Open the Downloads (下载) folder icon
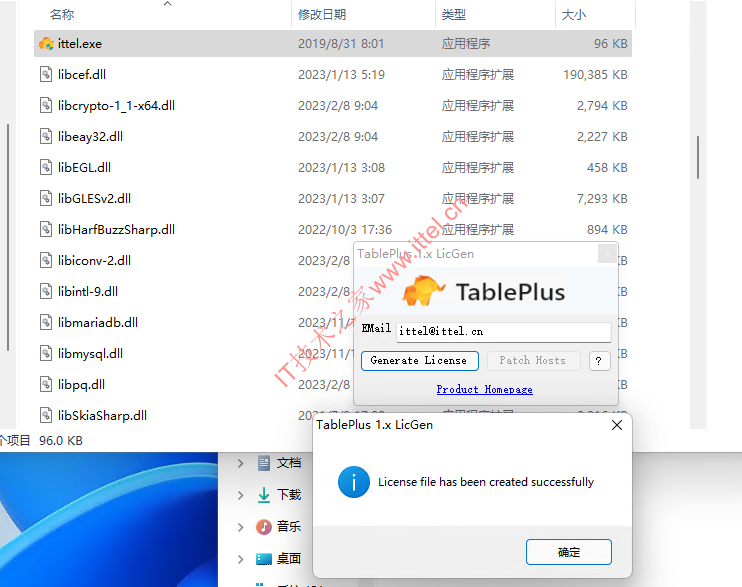This screenshot has width=742, height=587. pyautogui.click(x=264, y=495)
